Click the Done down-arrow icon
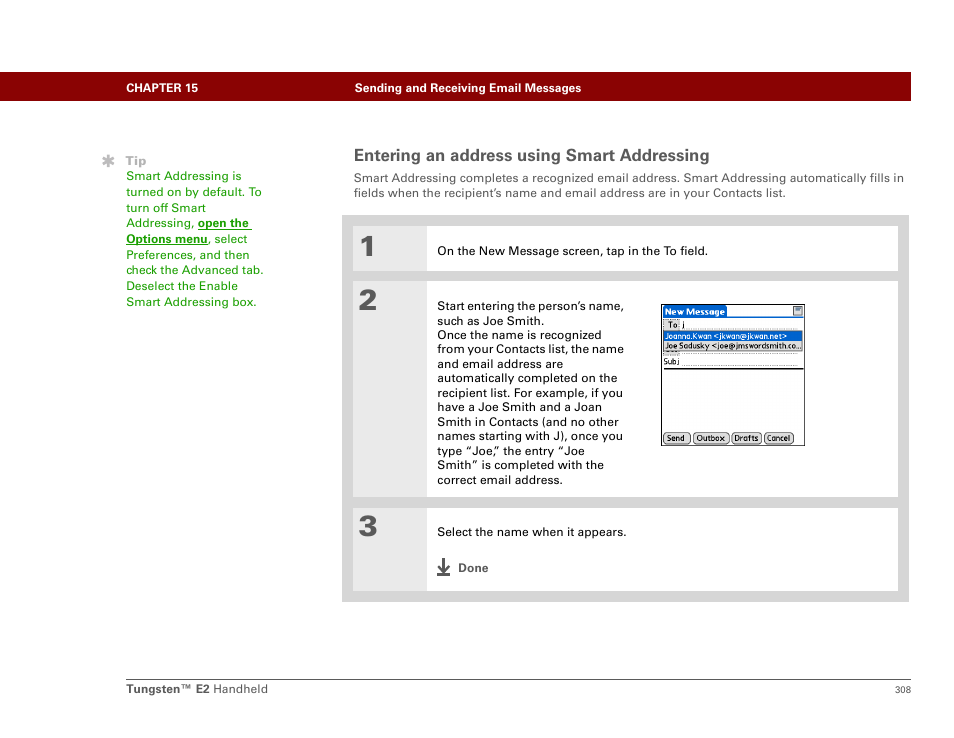954x738 pixels. pyautogui.click(x=443, y=567)
